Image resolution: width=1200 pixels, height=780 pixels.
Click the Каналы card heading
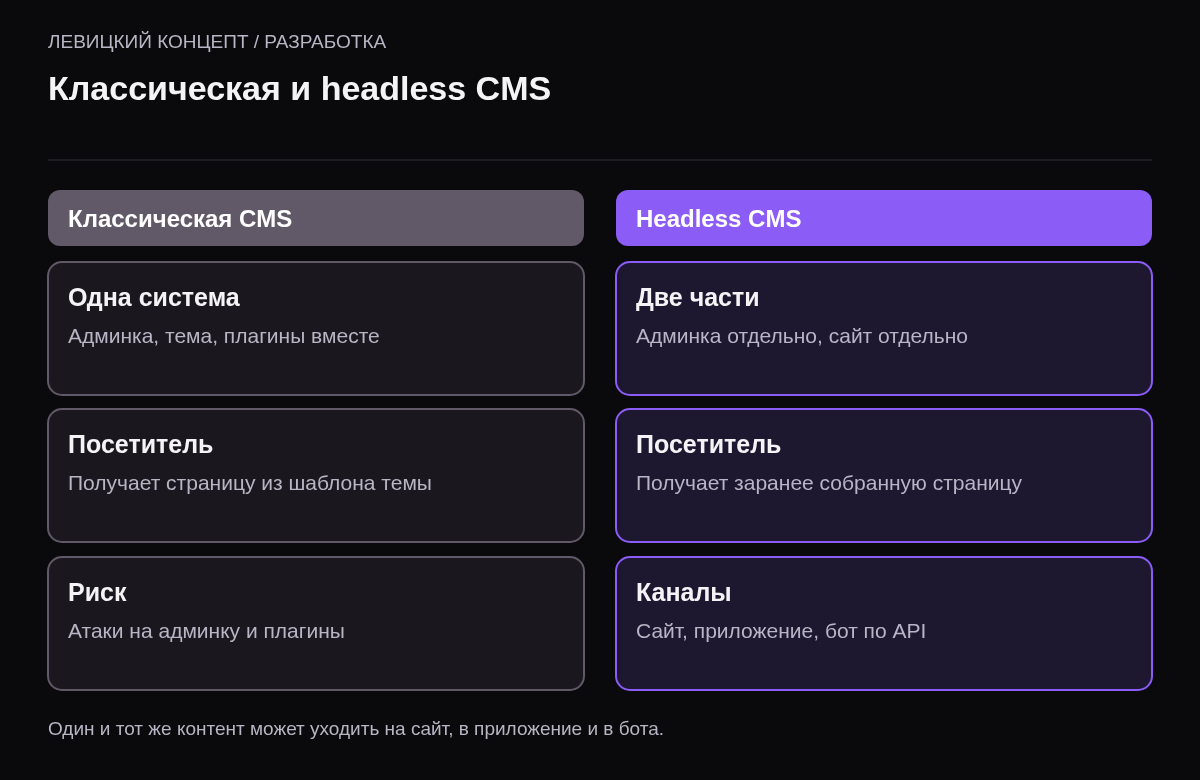pos(684,592)
